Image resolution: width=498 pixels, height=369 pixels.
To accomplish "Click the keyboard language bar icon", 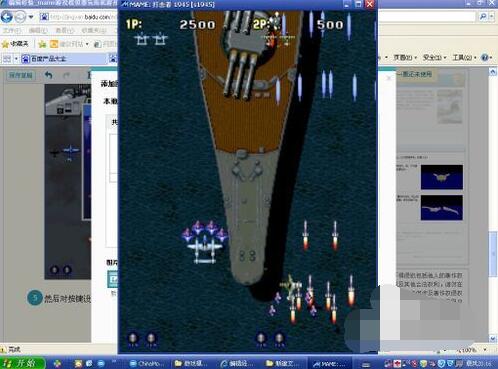I will point(366,364).
